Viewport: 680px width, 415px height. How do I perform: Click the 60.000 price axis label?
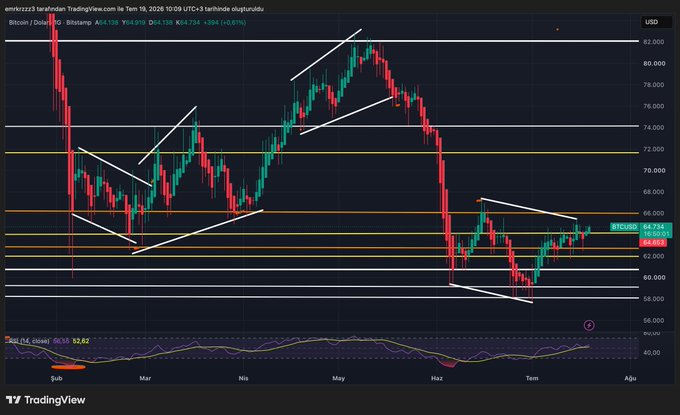click(x=654, y=278)
